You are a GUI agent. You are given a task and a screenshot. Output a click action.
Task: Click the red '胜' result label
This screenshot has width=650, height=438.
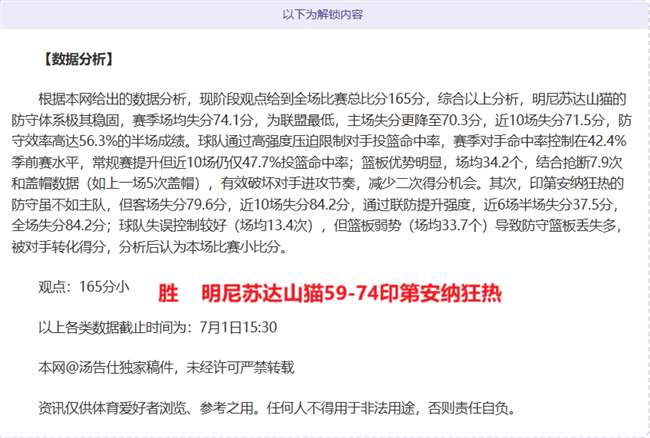[168, 293]
